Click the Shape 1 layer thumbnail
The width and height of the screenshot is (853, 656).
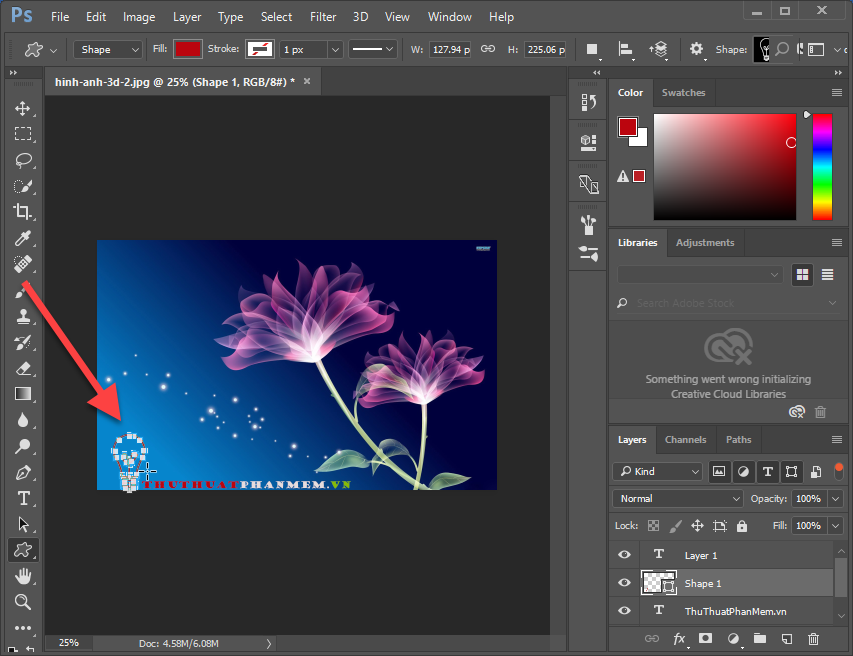click(659, 583)
